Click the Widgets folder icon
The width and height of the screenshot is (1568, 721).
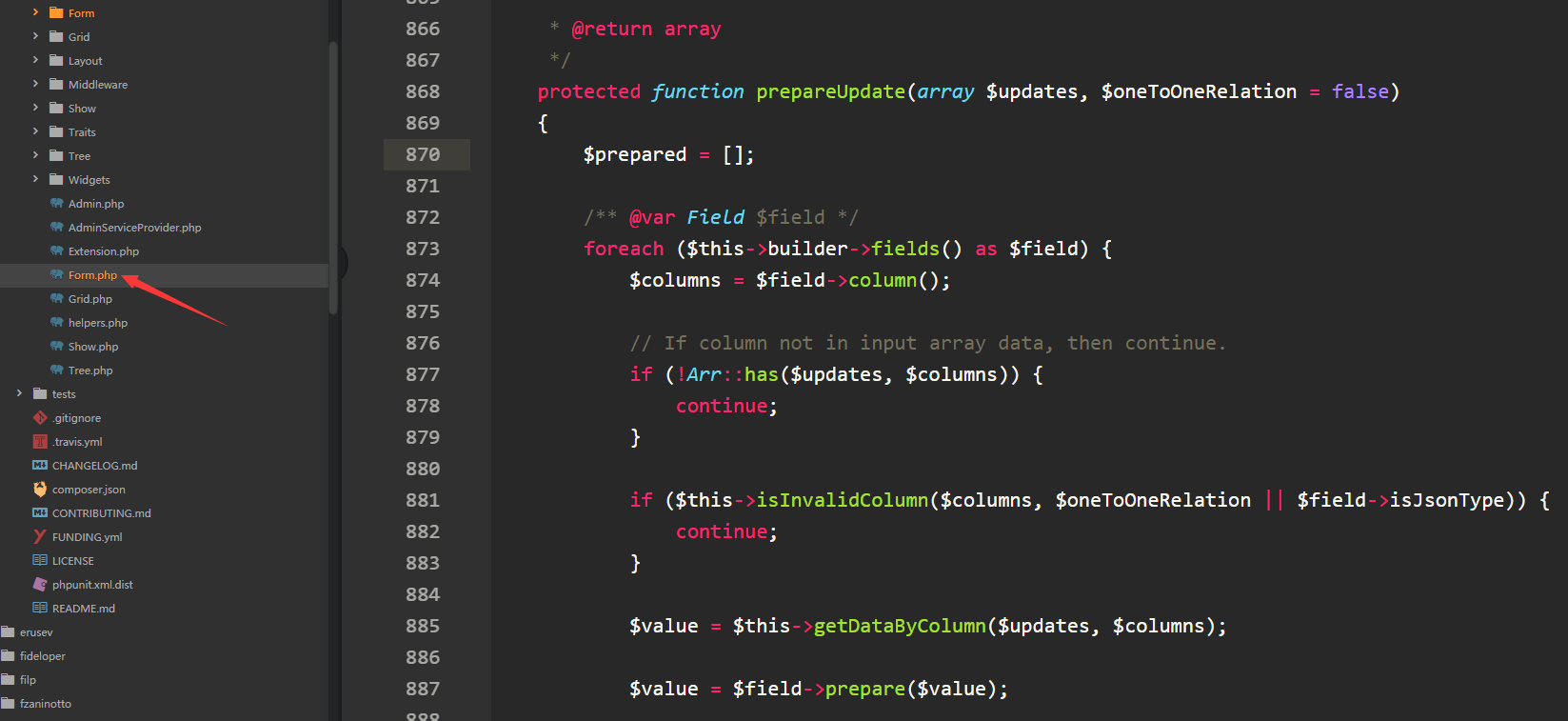pyautogui.click(x=56, y=179)
